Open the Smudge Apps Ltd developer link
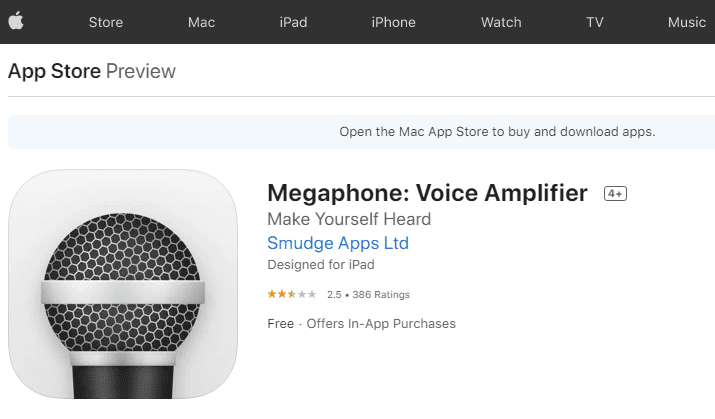 (x=338, y=243)
